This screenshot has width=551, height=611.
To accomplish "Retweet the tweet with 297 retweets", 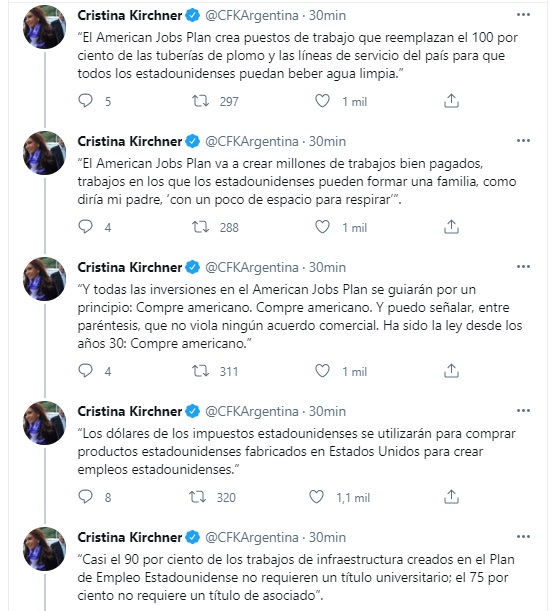I will (x=200, y=101).
